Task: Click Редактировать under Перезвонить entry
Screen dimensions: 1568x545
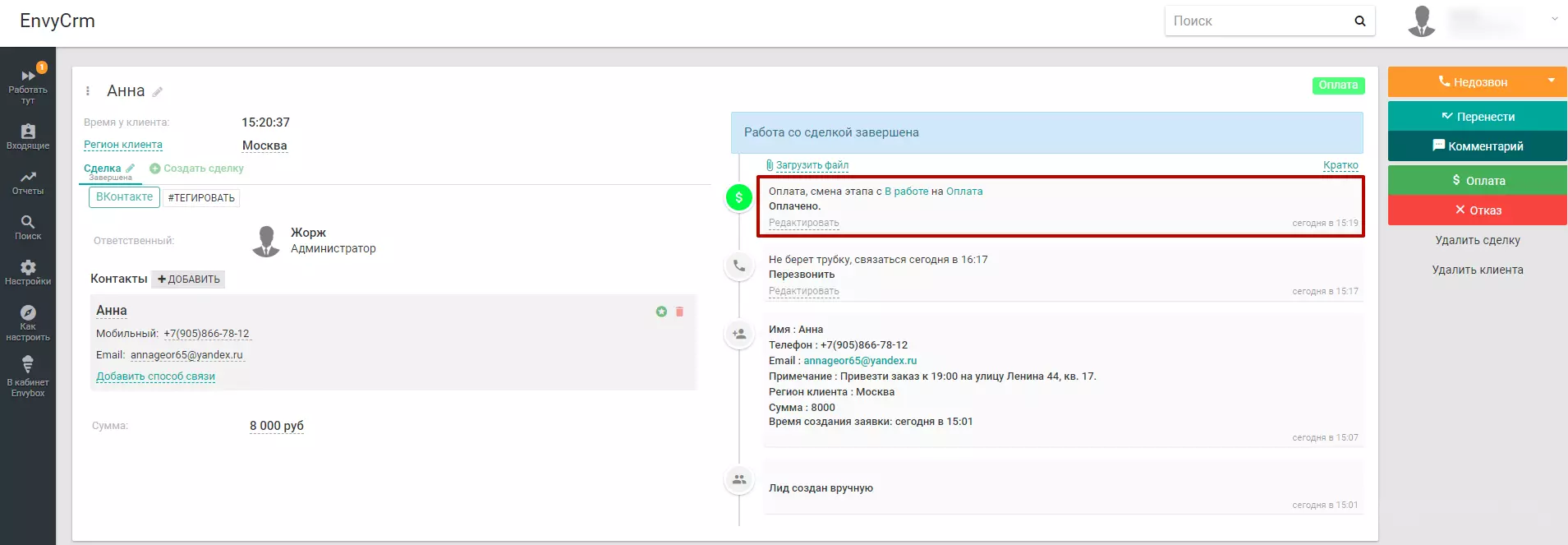Action: [x=804, y=291]
